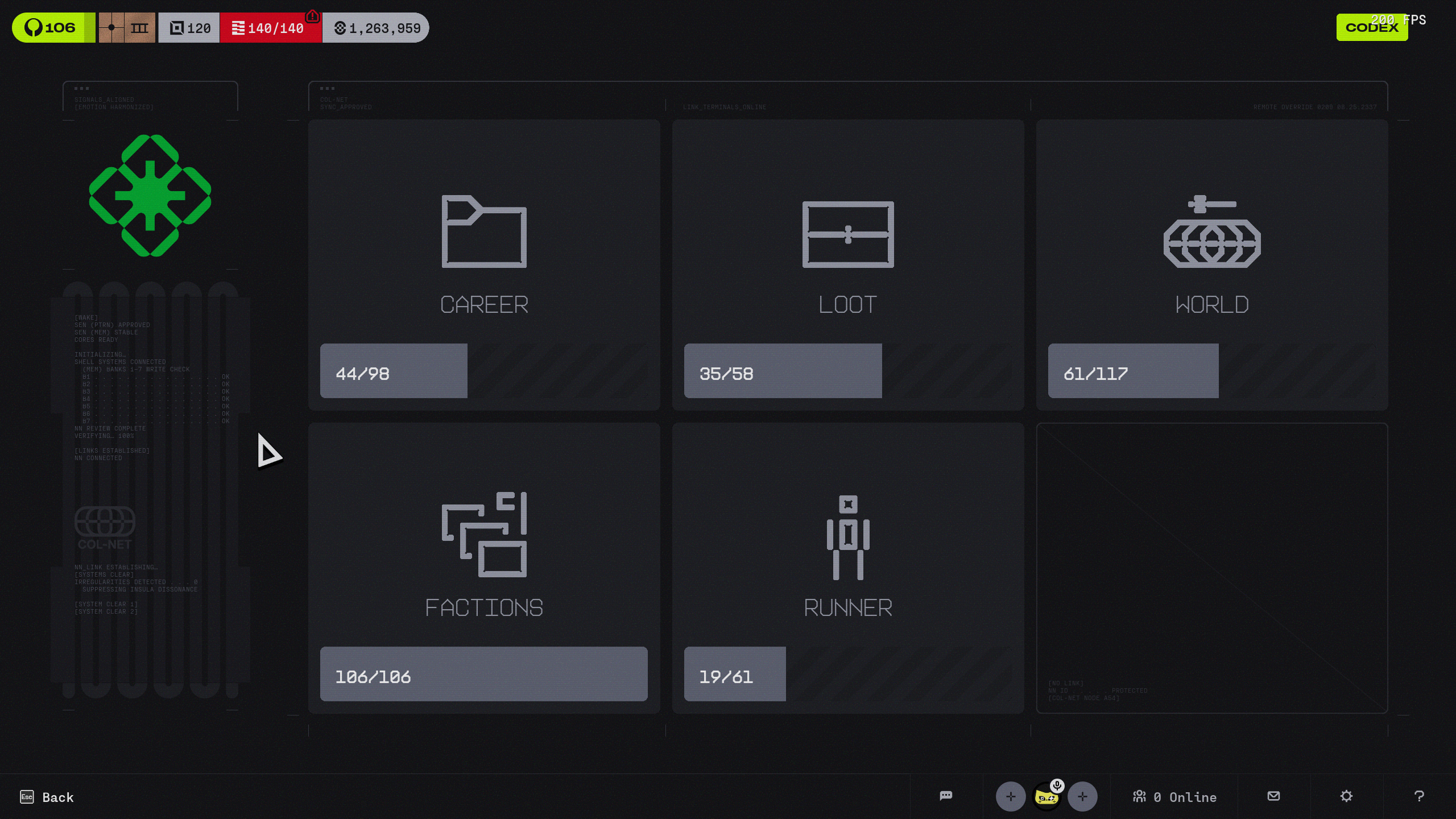The height and width of the screenshot is (819, 1456).
Task: Open the settings gear icon
Action: pos(1346,796)
